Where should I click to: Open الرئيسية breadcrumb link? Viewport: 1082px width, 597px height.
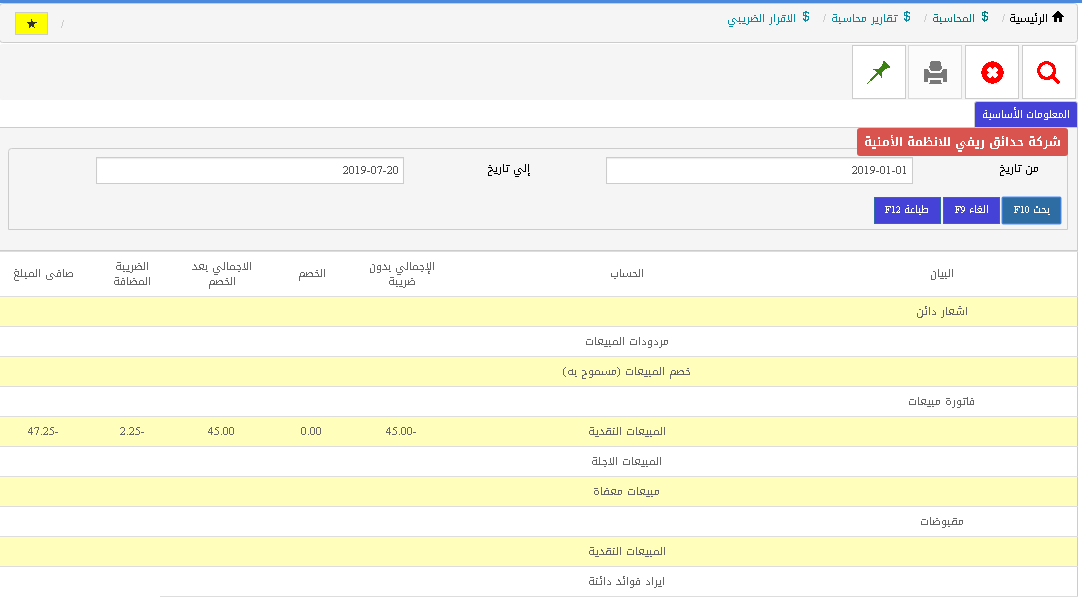(x=1029, y=18)
